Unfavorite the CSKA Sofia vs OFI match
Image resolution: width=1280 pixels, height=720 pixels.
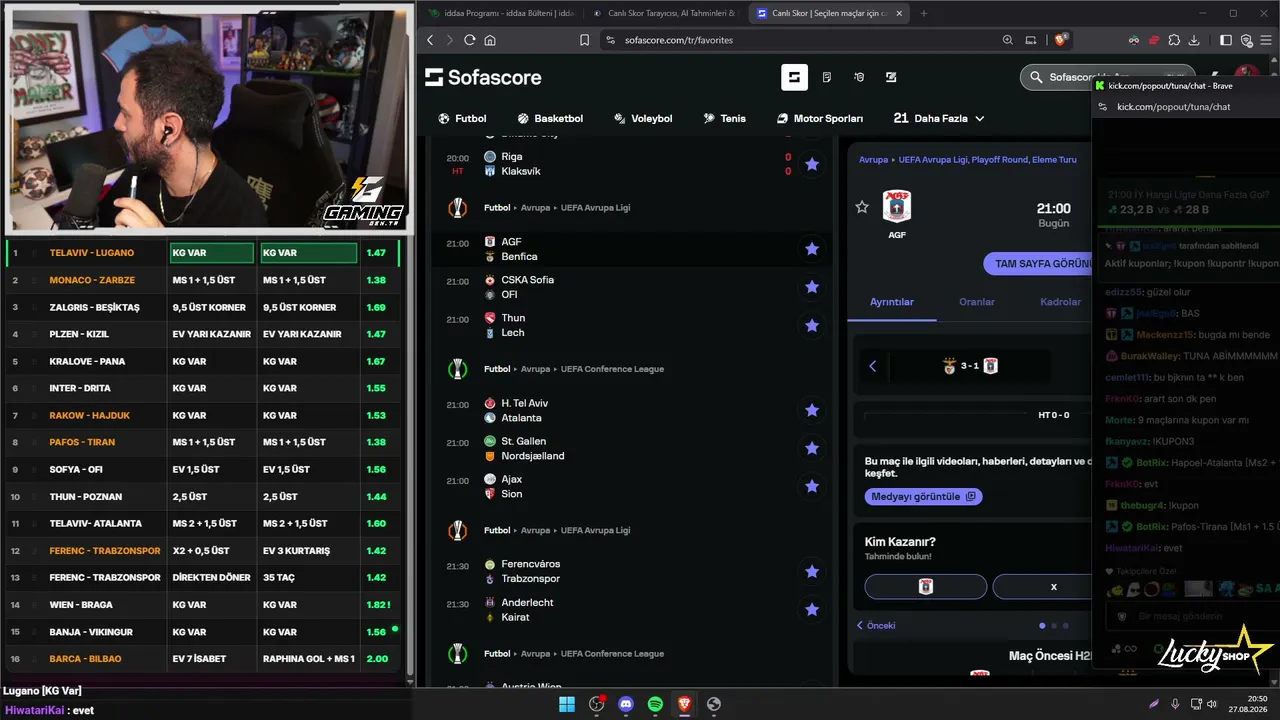812,287
